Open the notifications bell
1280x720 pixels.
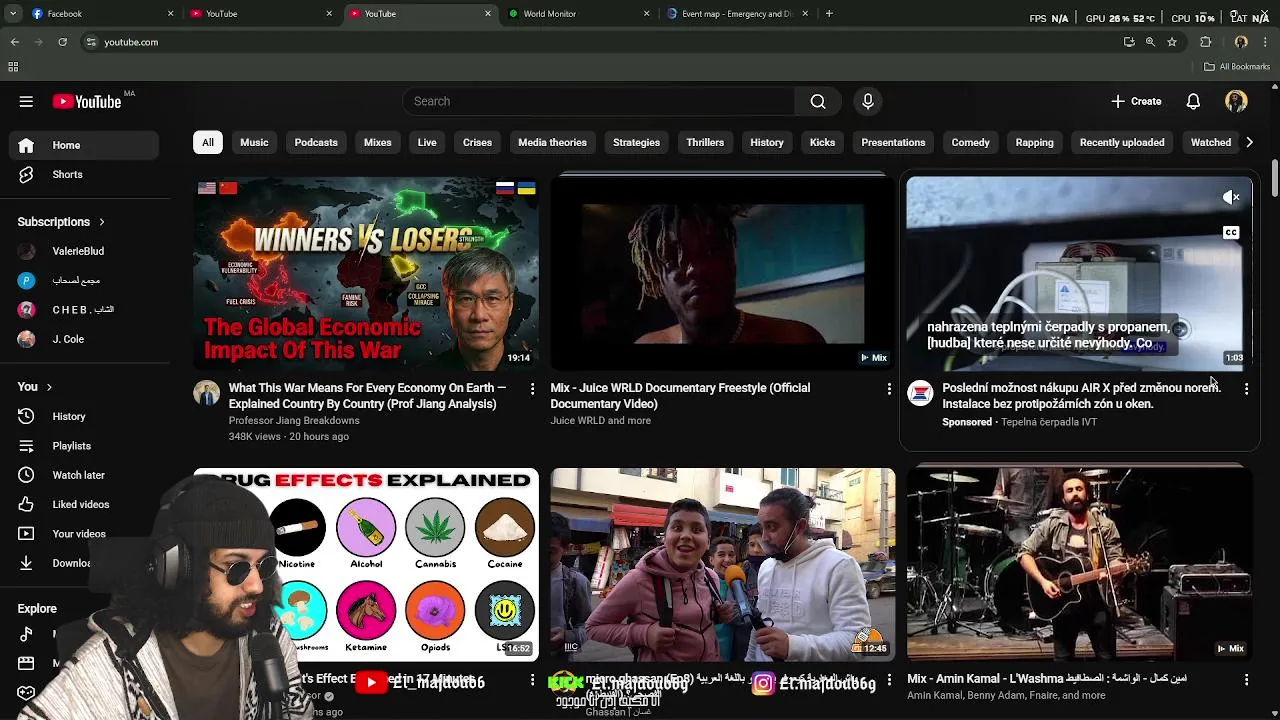click(x=1193, y=101)
